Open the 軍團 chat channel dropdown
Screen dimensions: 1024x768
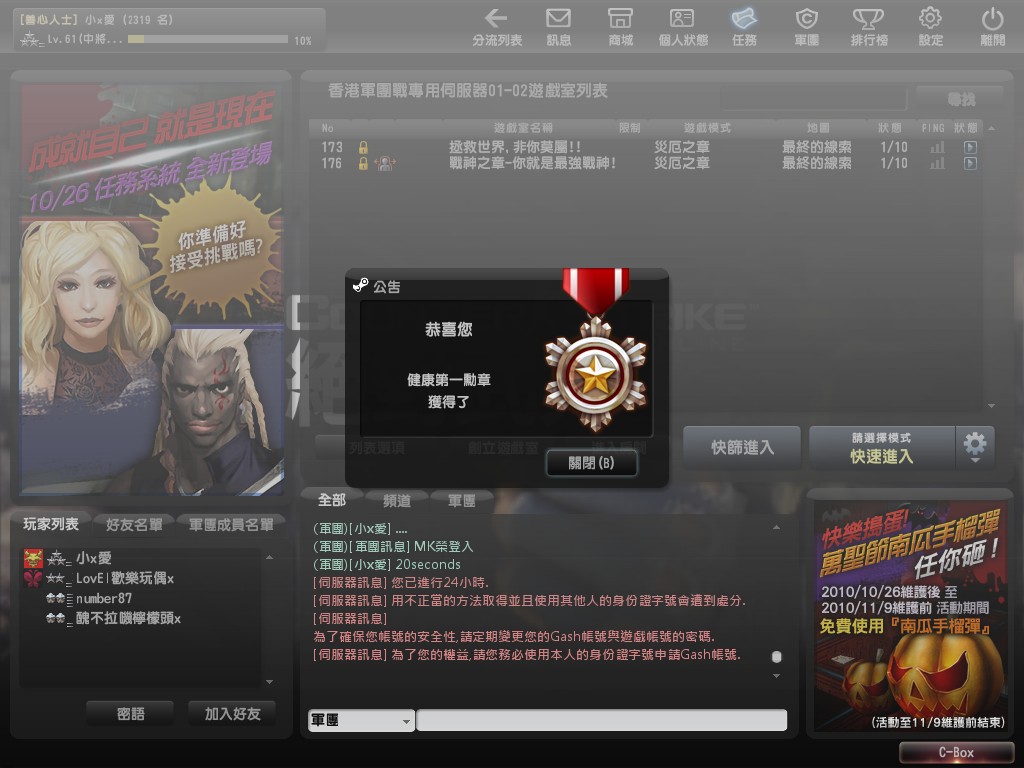click(x=361, y=720)
